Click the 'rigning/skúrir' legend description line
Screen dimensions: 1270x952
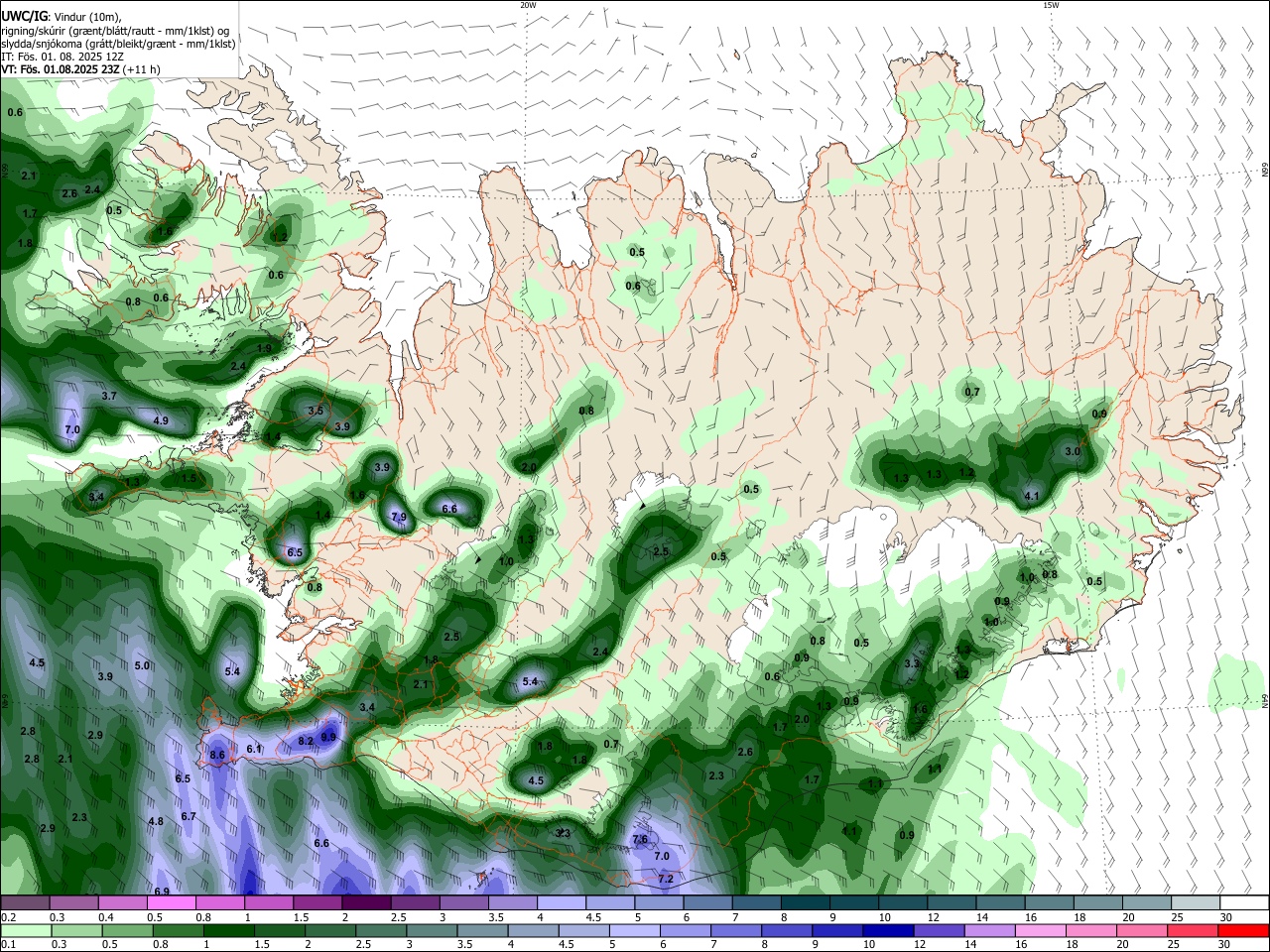coord(115,30)
